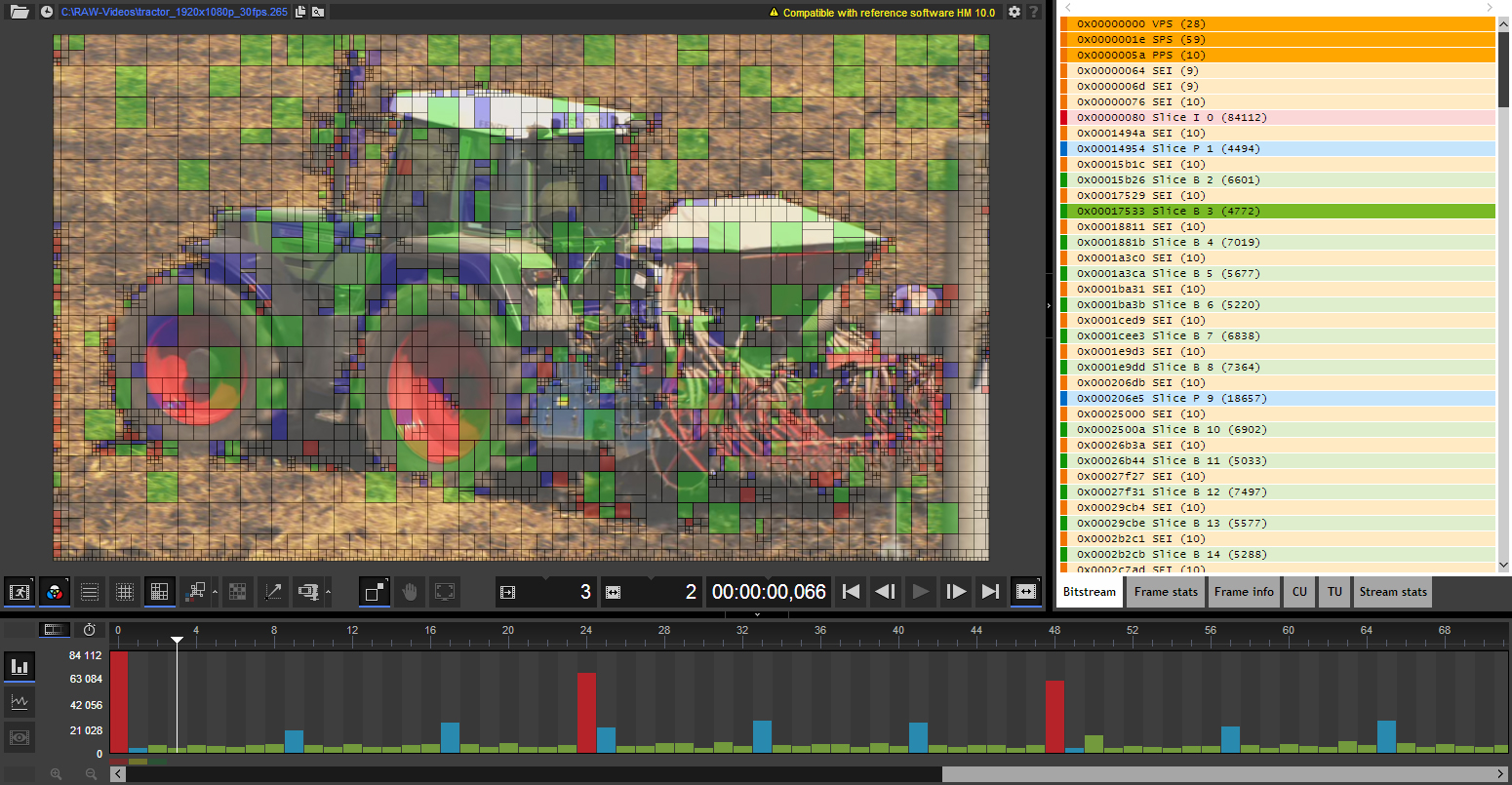Show the filmstrip eye preview view

click(19, 737)
